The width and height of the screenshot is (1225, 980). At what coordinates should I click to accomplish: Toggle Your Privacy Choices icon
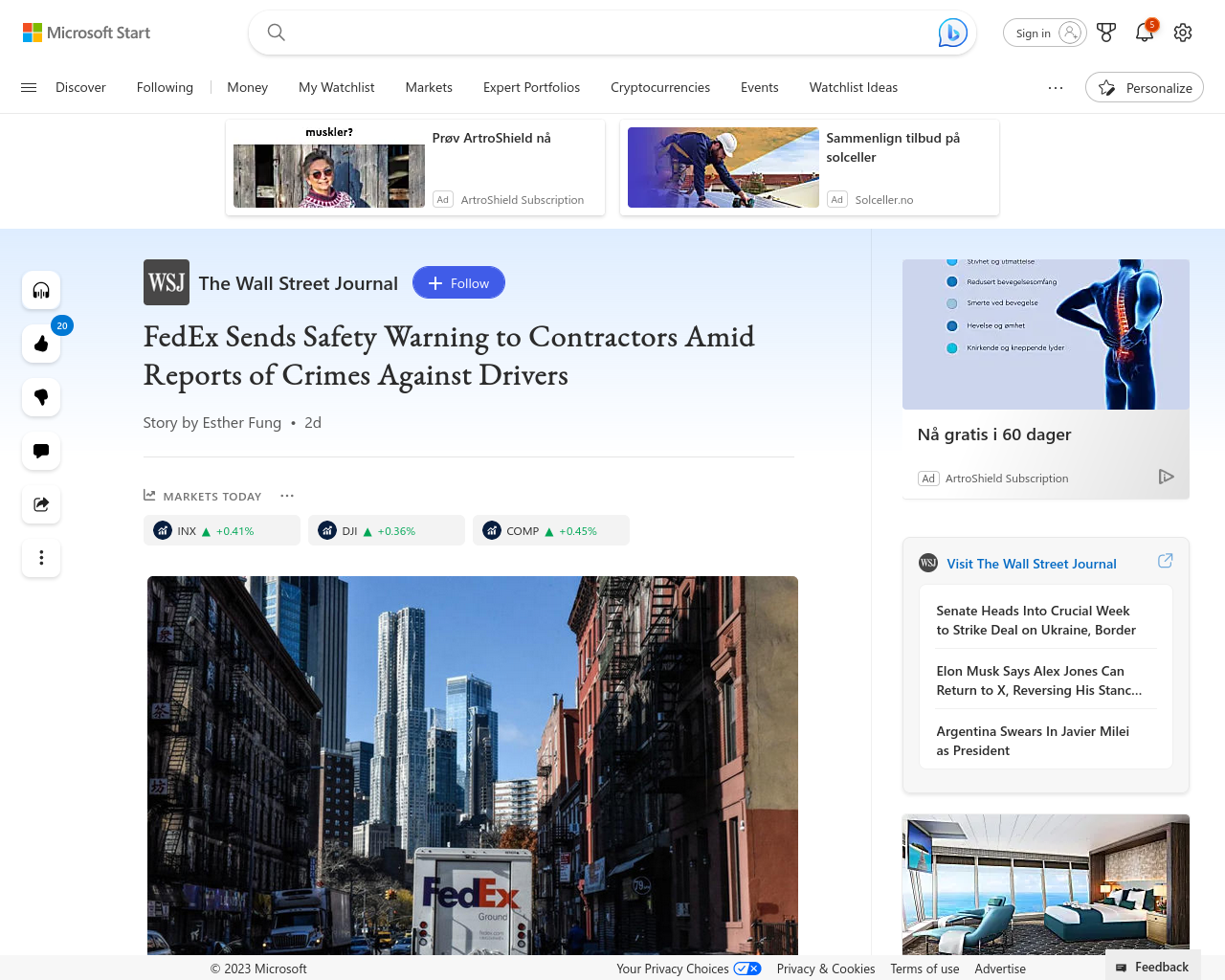[747, 969]
